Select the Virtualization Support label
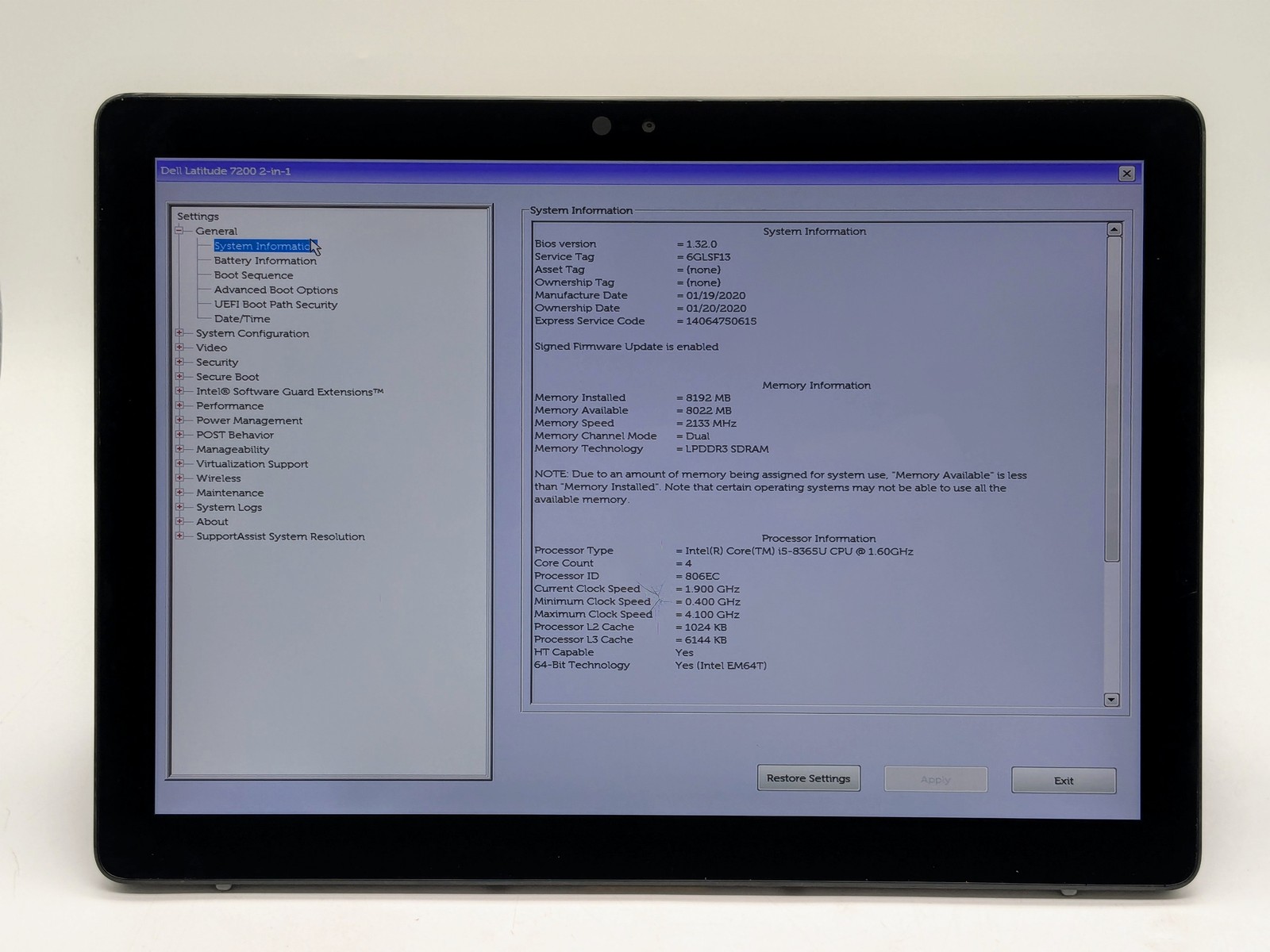The image size is (1270, 952). pos(252,463)
